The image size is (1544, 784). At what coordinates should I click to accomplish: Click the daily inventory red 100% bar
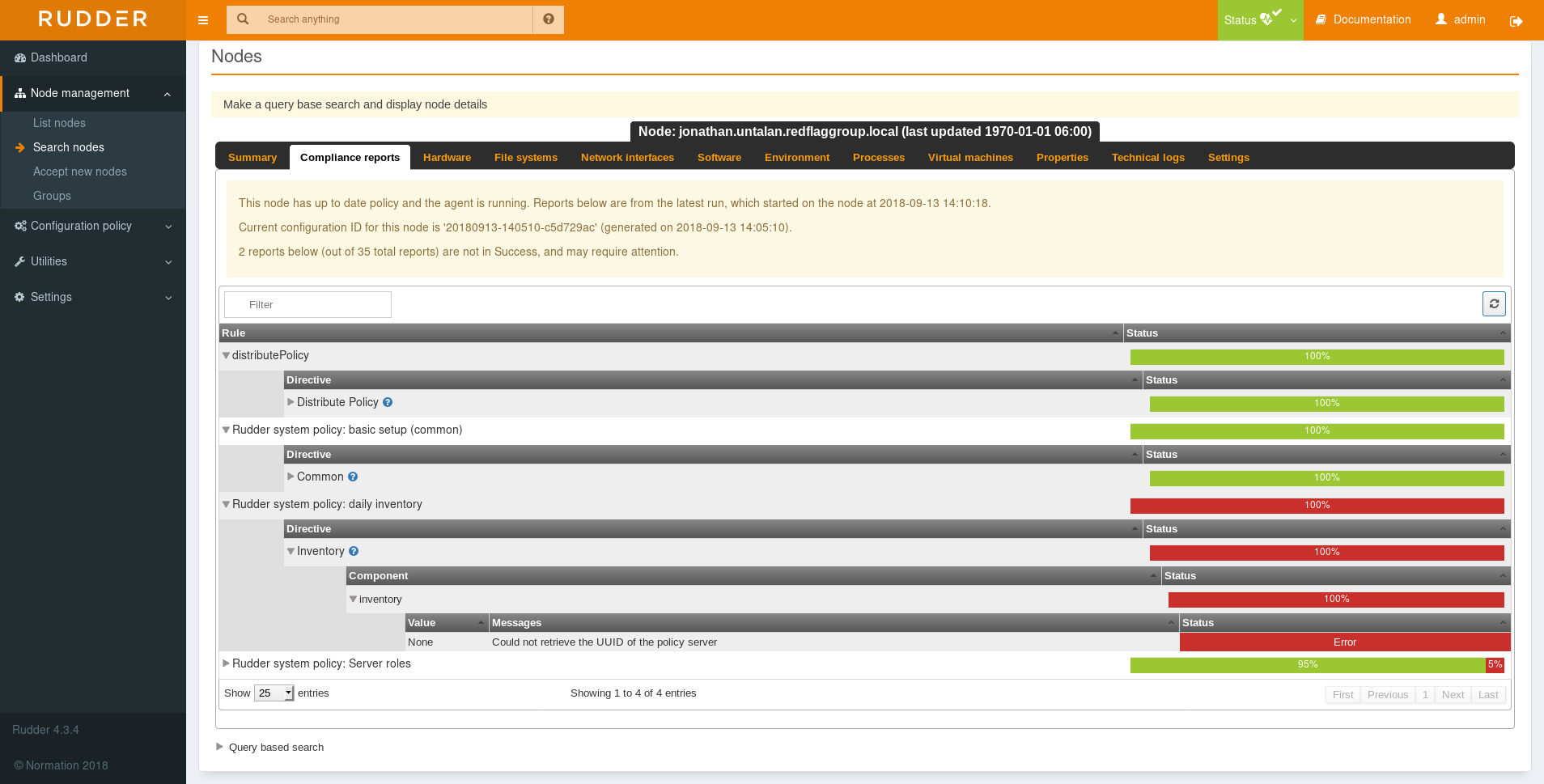coord(1317,506)
